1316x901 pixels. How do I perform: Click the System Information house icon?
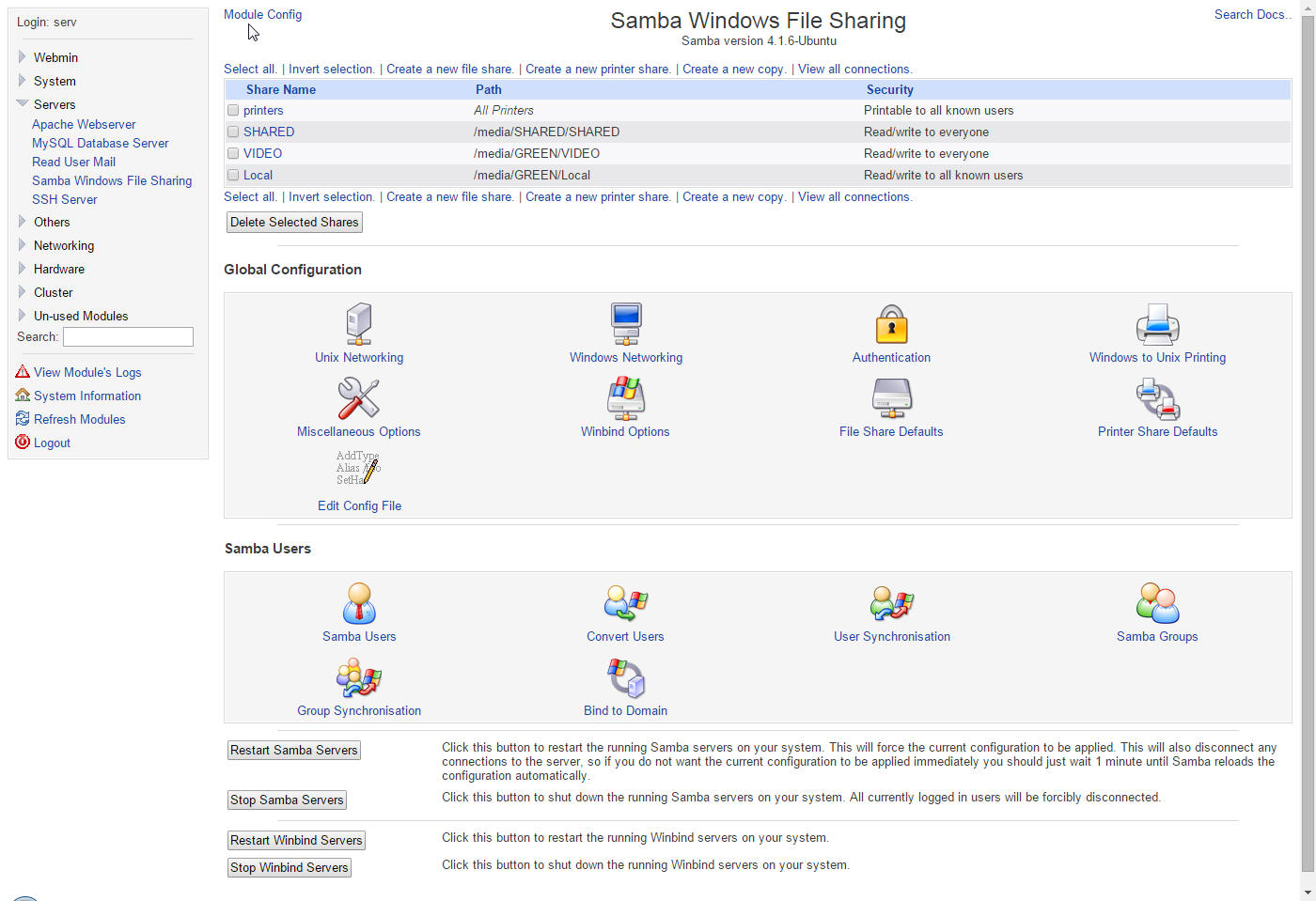pos(23,396)
